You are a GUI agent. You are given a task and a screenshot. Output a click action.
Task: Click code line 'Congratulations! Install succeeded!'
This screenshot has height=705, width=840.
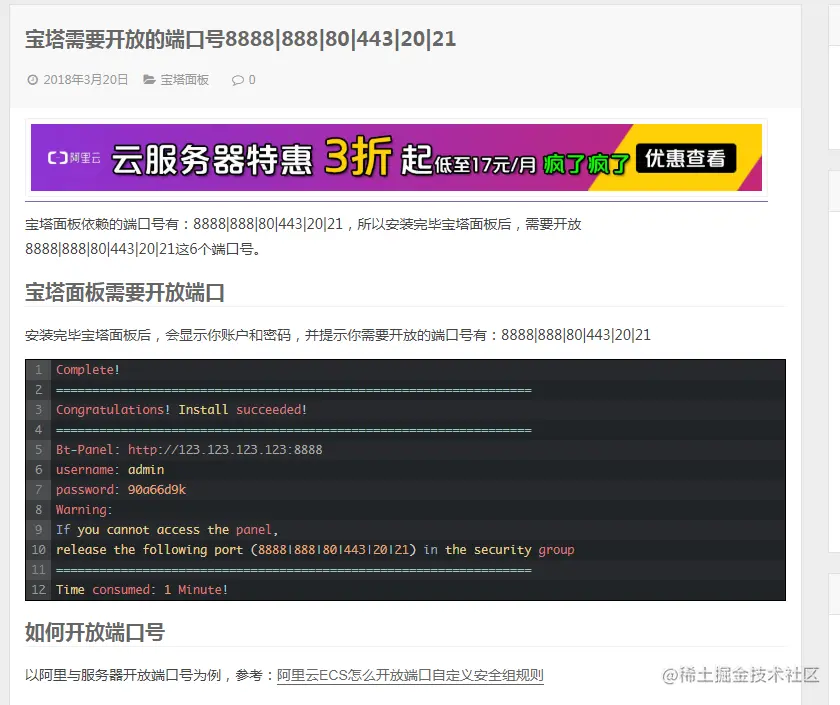(x=181, y=410)
